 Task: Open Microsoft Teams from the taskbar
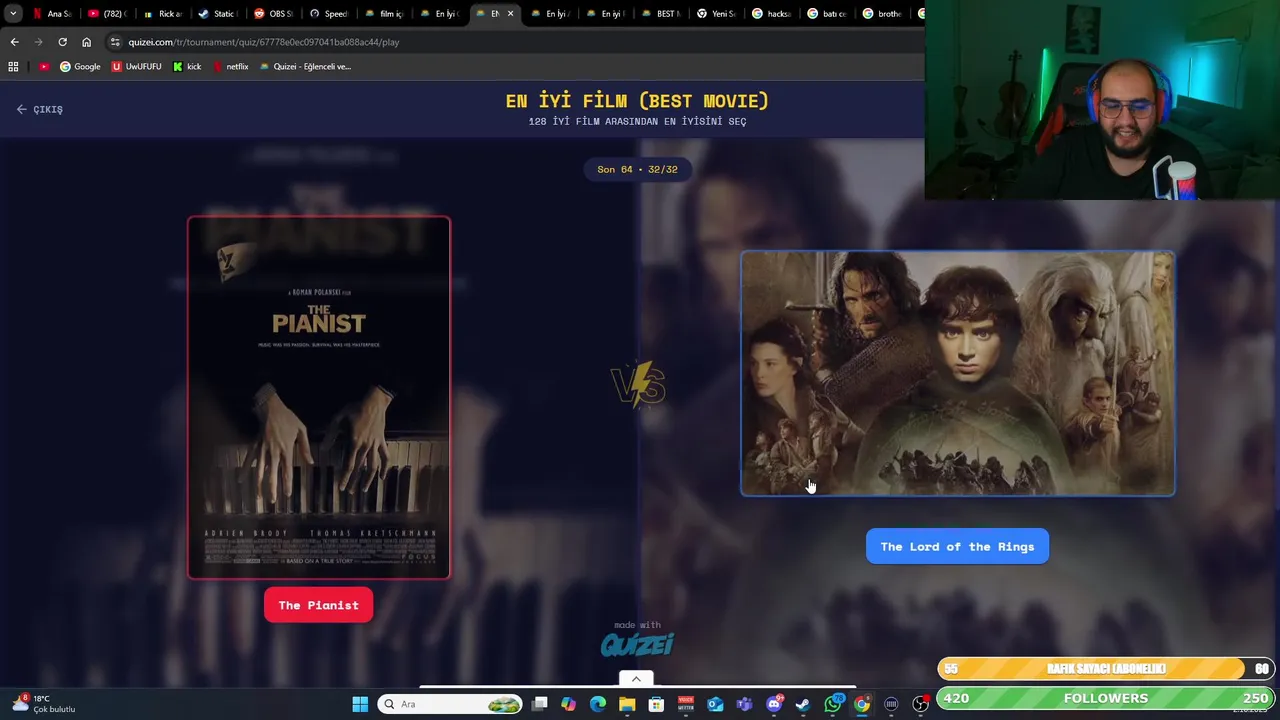(744, 704)
